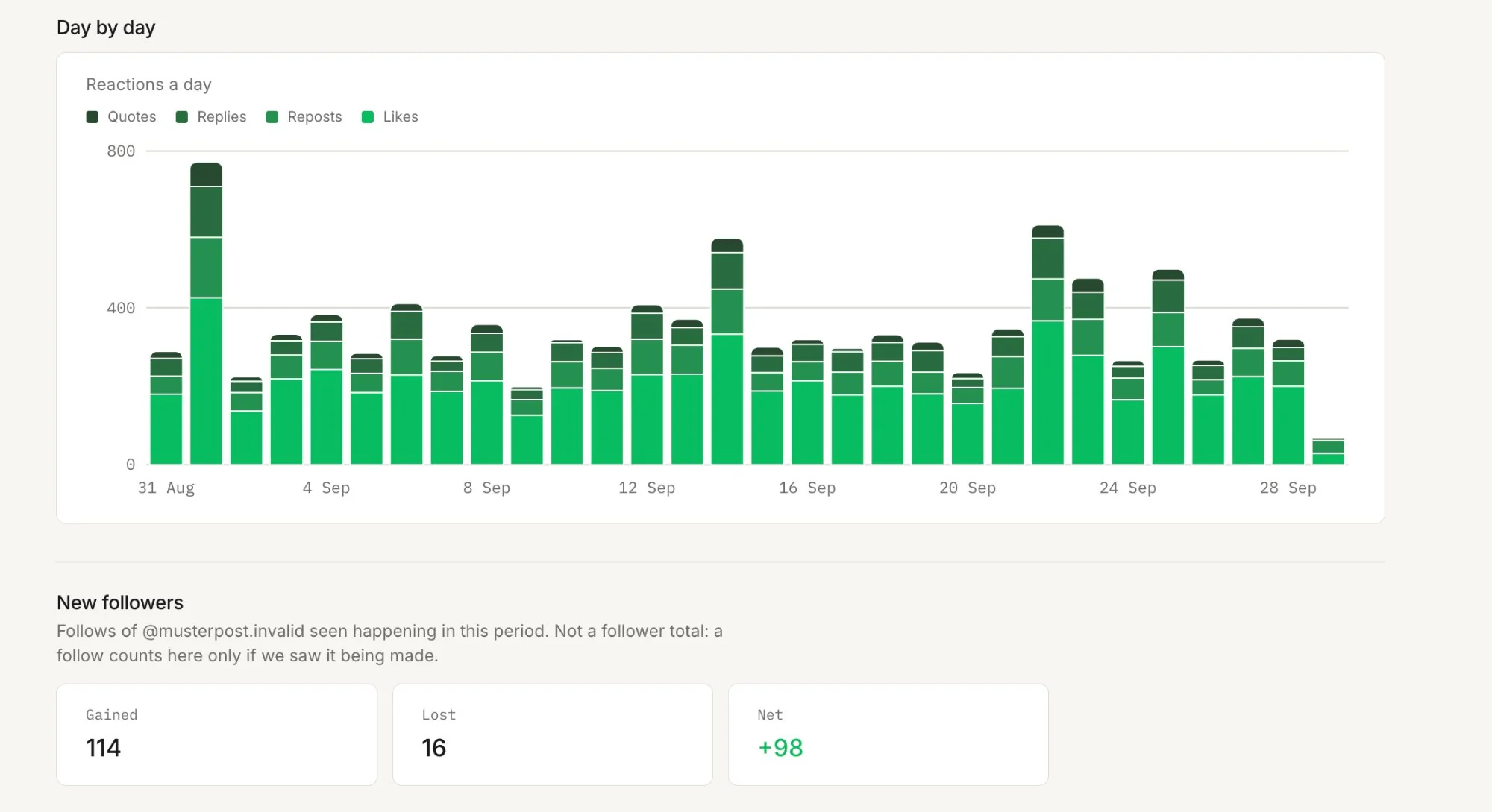The image size is (1492, 812).
Task: Toggle the Likes legend label
Action: click(x=401, y=117)
